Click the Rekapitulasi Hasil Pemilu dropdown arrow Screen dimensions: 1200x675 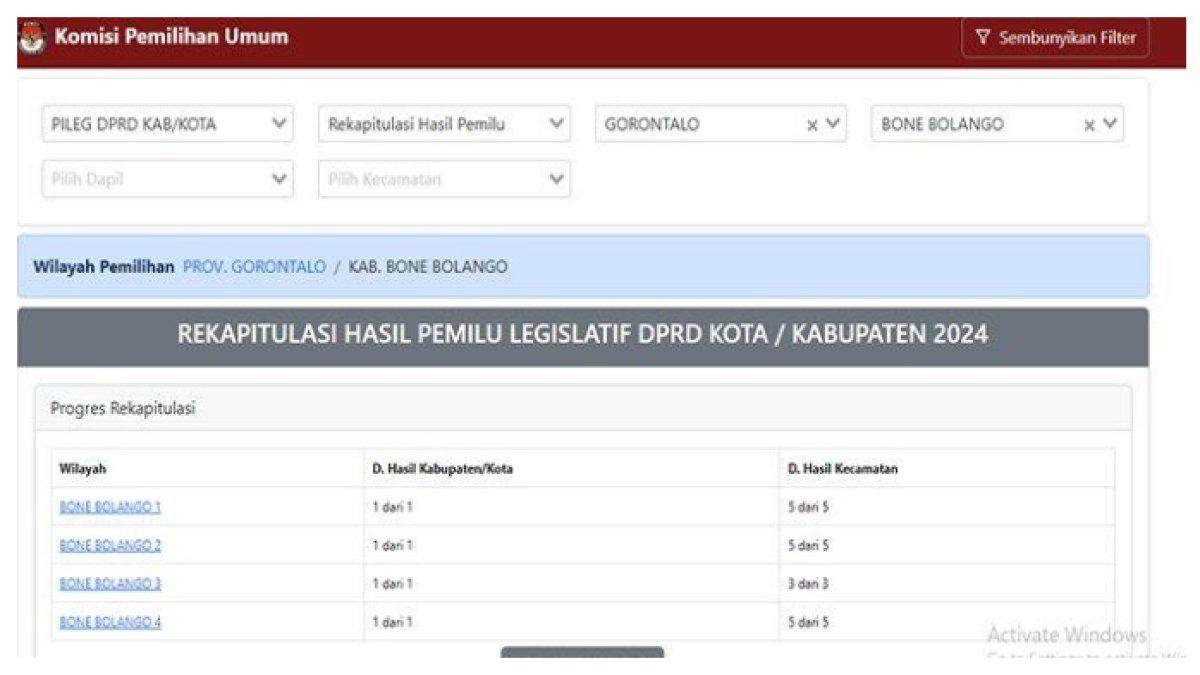[553, 124]
